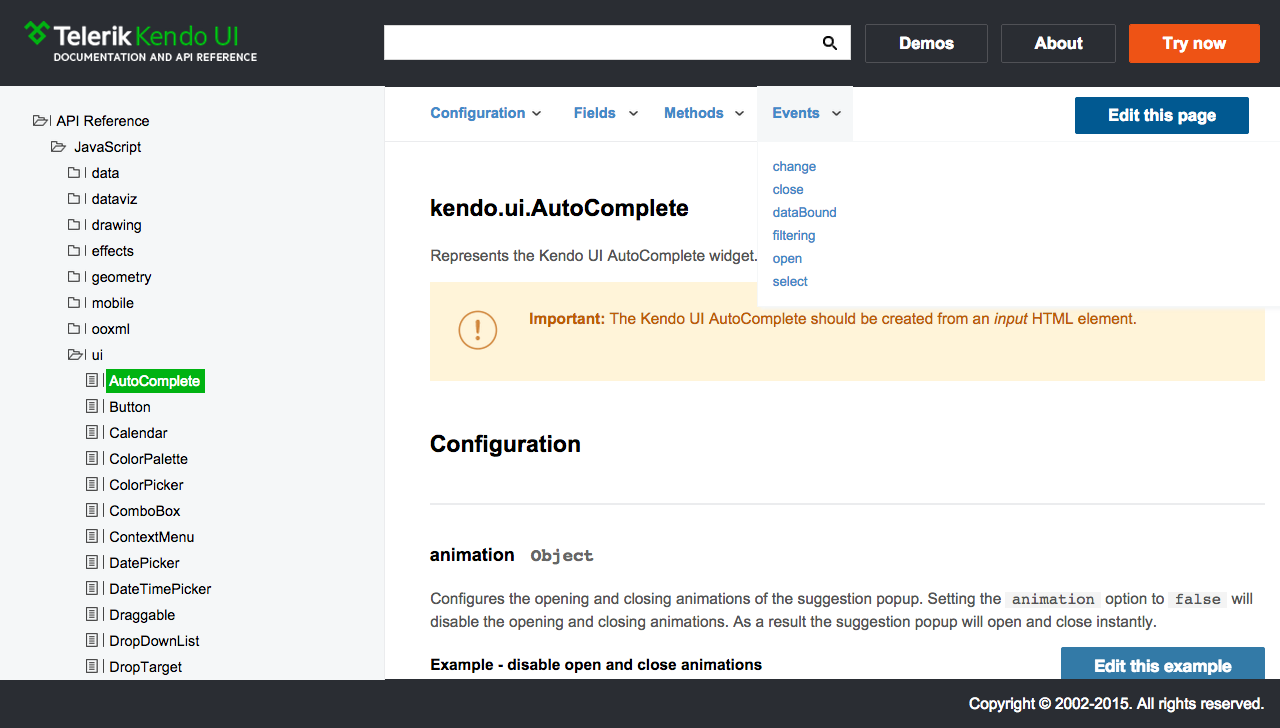Select the geometry tree label
The height and width of the screenshot is (728, 1280).
tap(121, 277)
